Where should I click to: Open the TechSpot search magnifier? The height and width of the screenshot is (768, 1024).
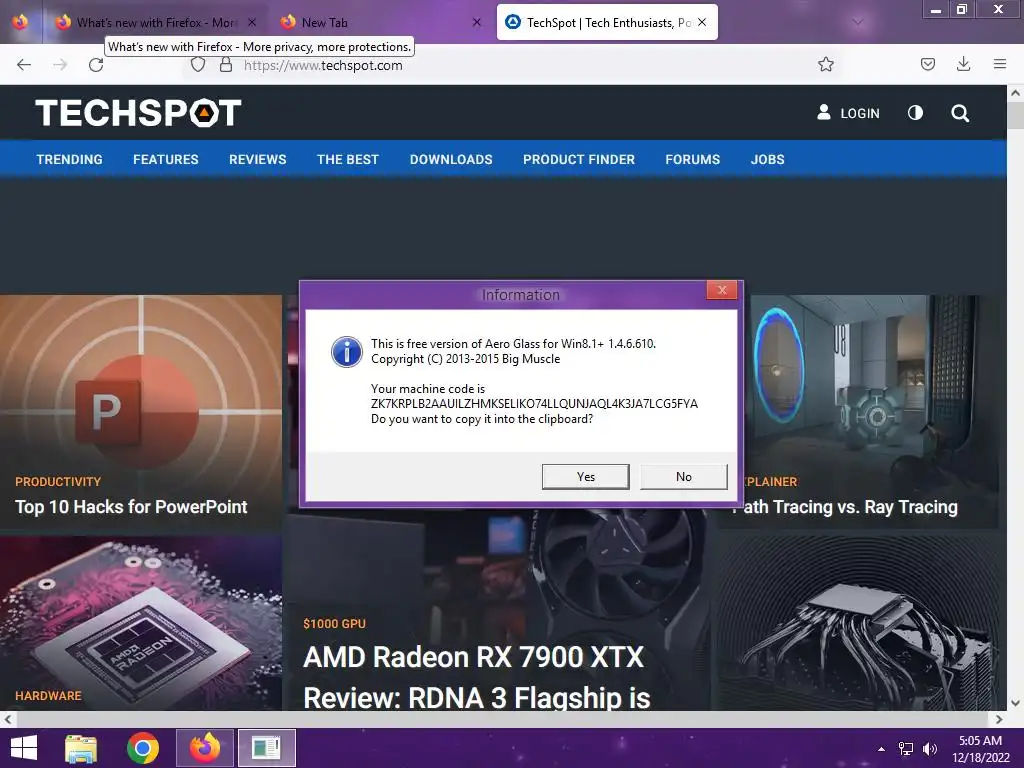point(959,113)
